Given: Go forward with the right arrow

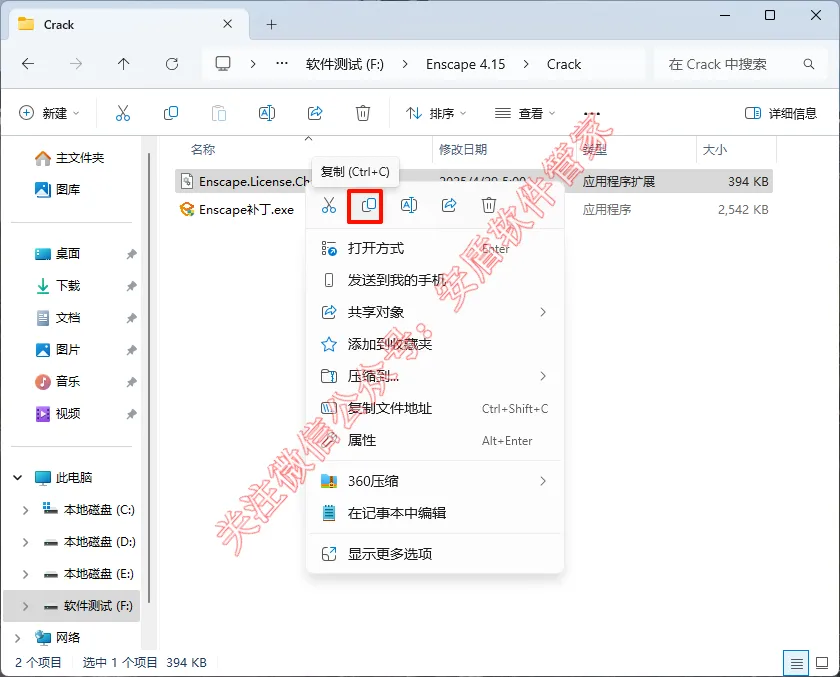Looking at the screenshot, I should [x=76, y=64].
